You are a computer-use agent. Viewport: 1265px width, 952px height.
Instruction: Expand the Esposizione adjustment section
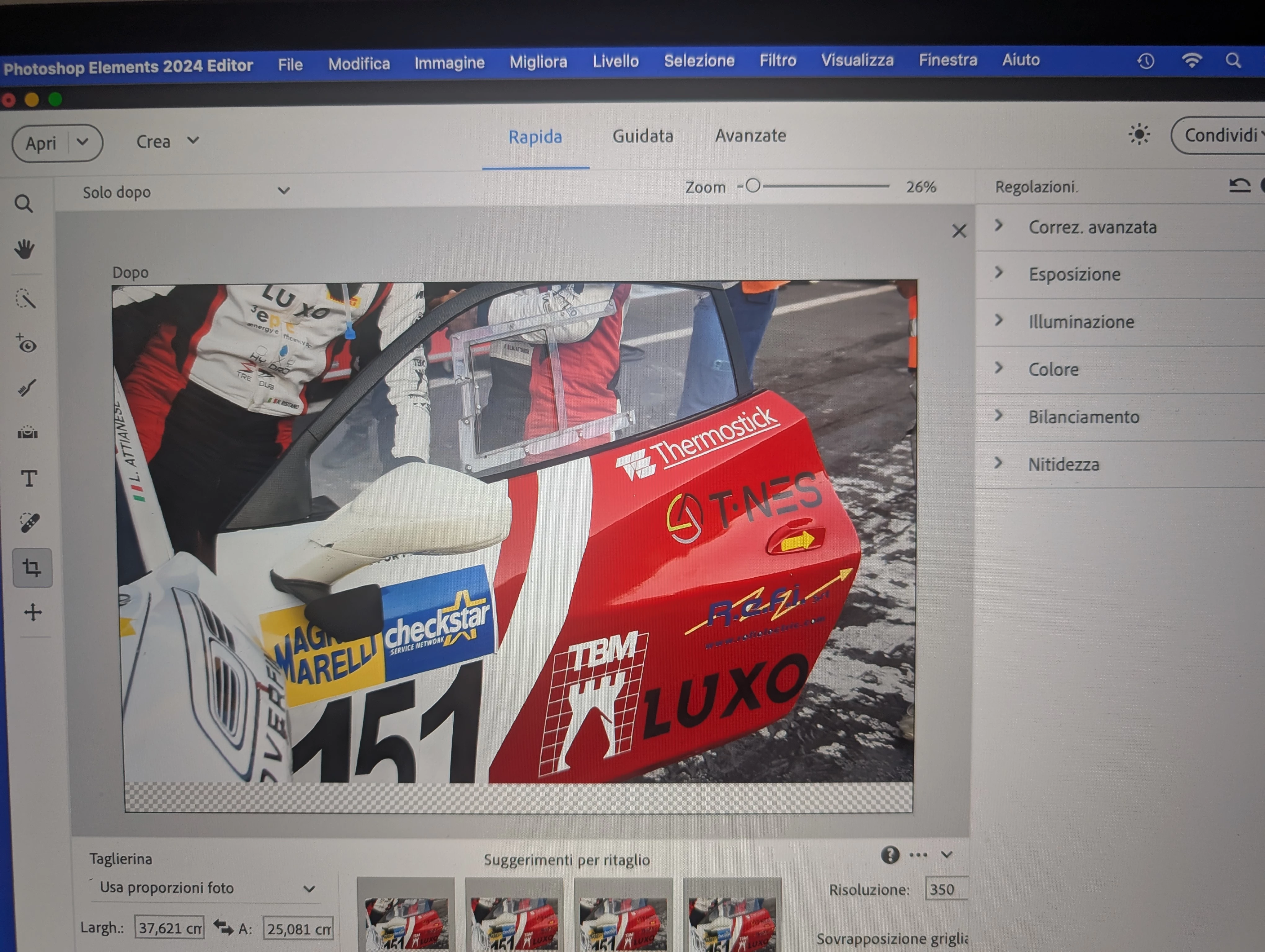(1074, 274)
